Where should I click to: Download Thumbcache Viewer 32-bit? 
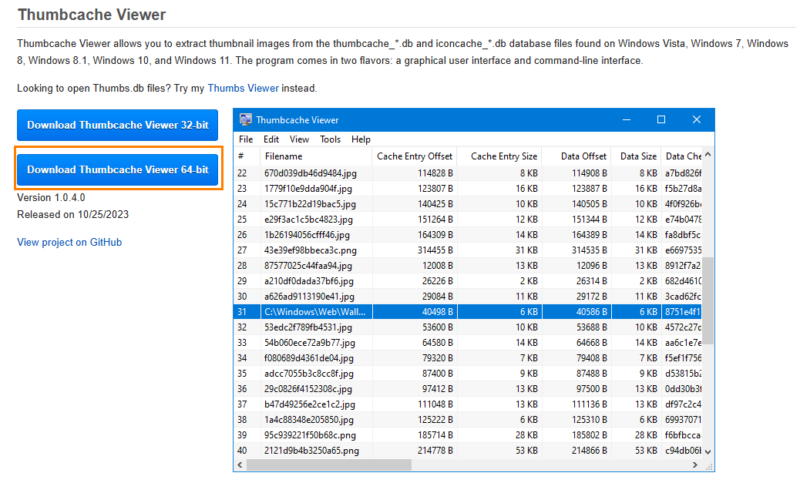tap(117, 125)
